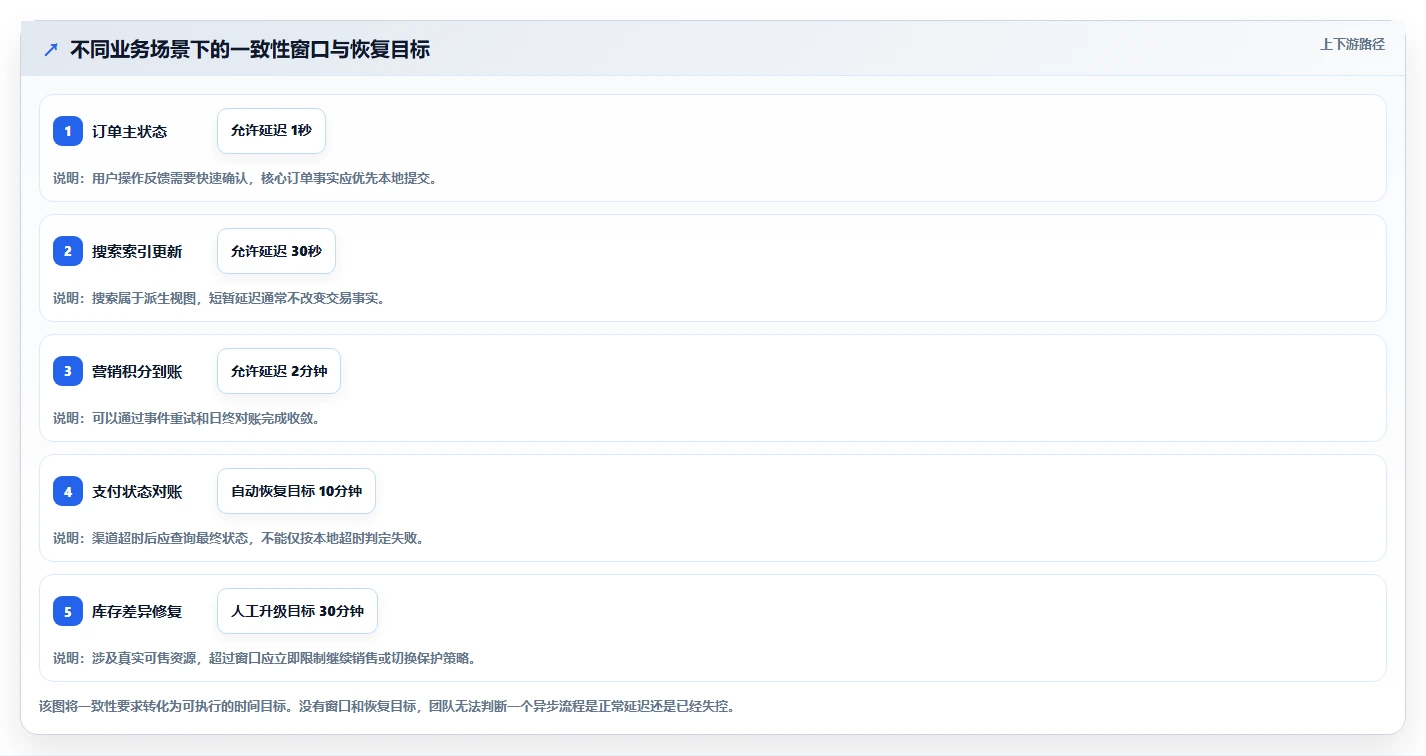This screenshot has width=1426, height=756.
Task: Click the 搜索索引更新 row title
Action: click(x=137, y=251)
